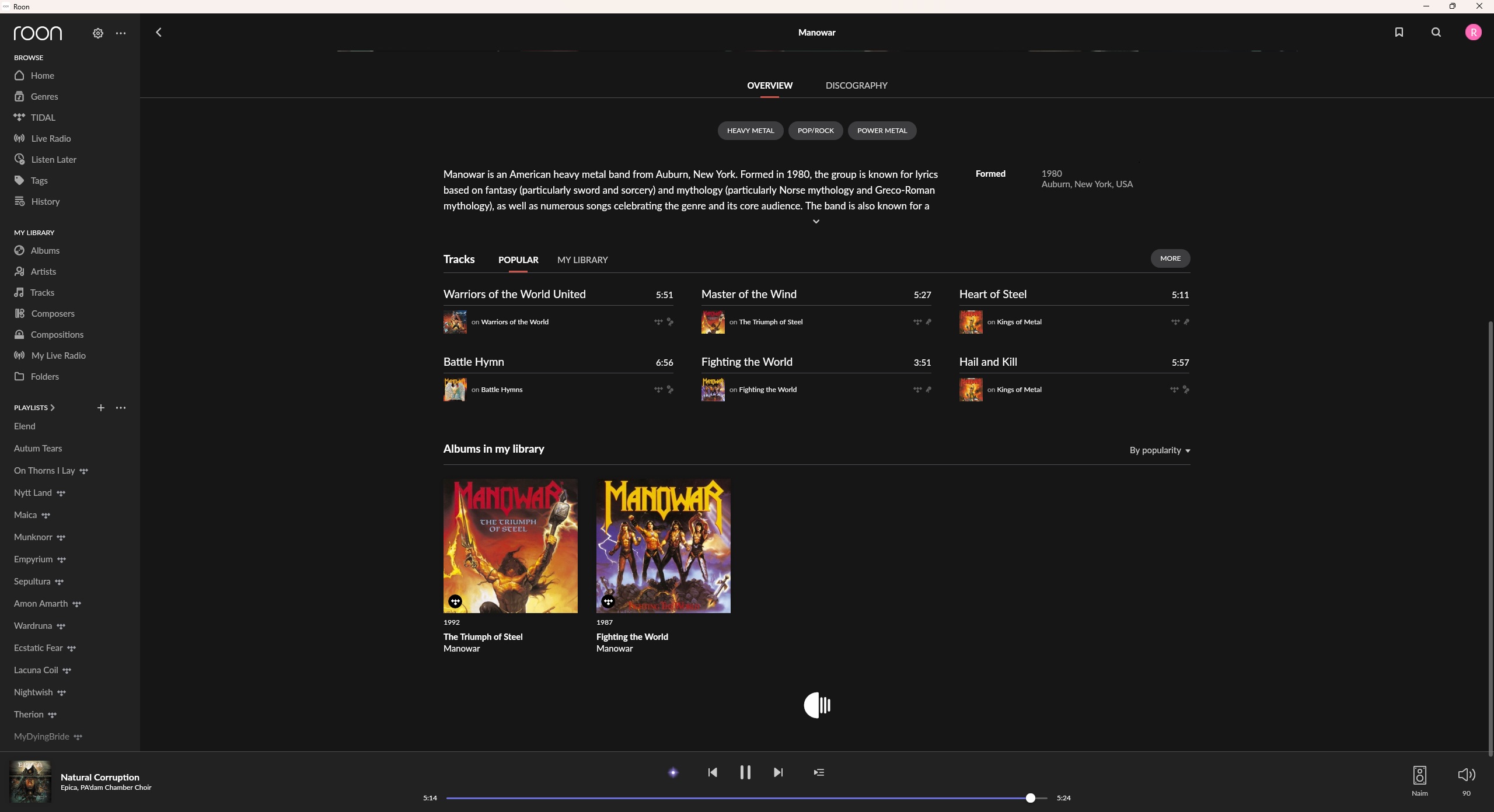Switch to Discography tab

click(856, 86)
